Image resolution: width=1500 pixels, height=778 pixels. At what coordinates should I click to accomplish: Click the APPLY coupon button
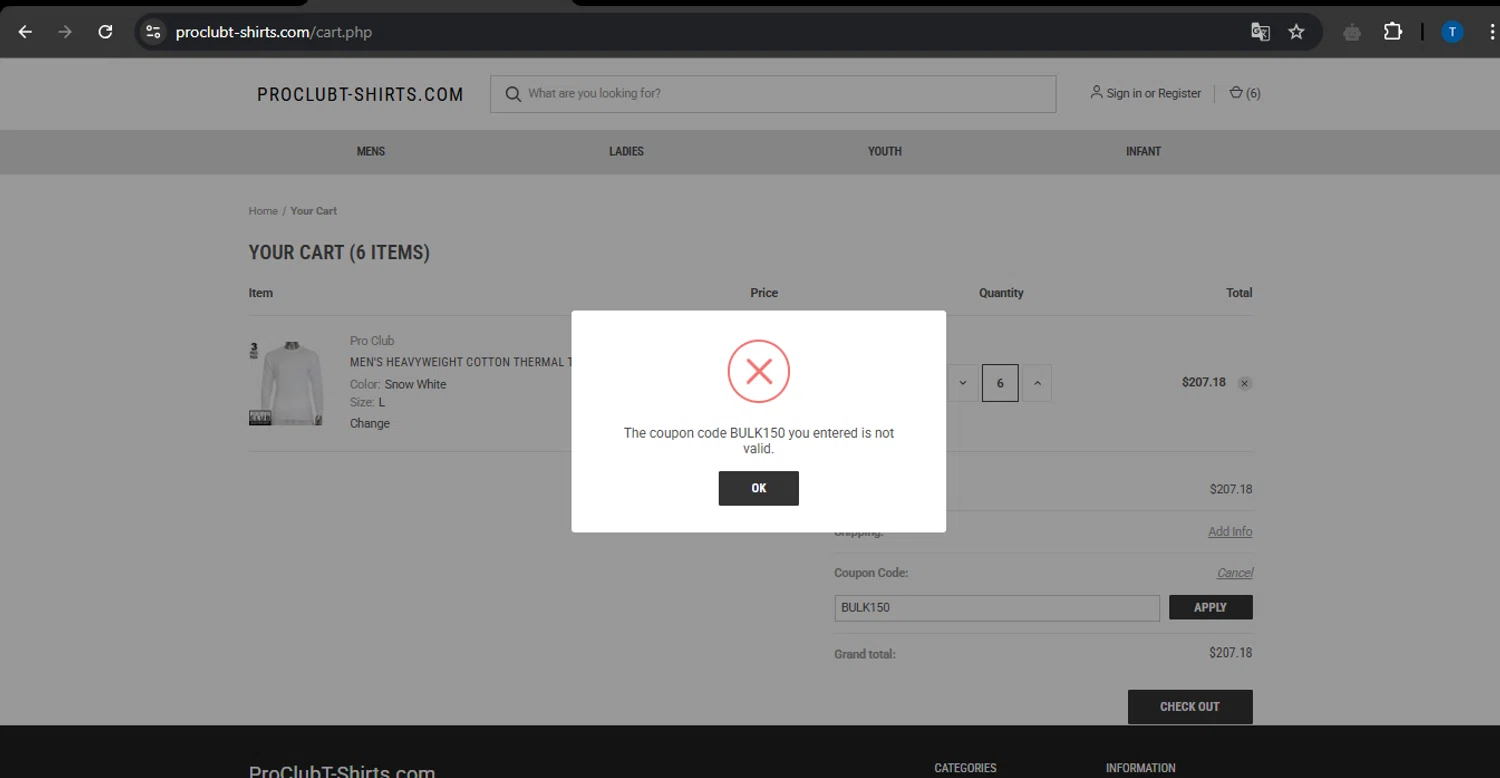click(x=1211, y=607)
